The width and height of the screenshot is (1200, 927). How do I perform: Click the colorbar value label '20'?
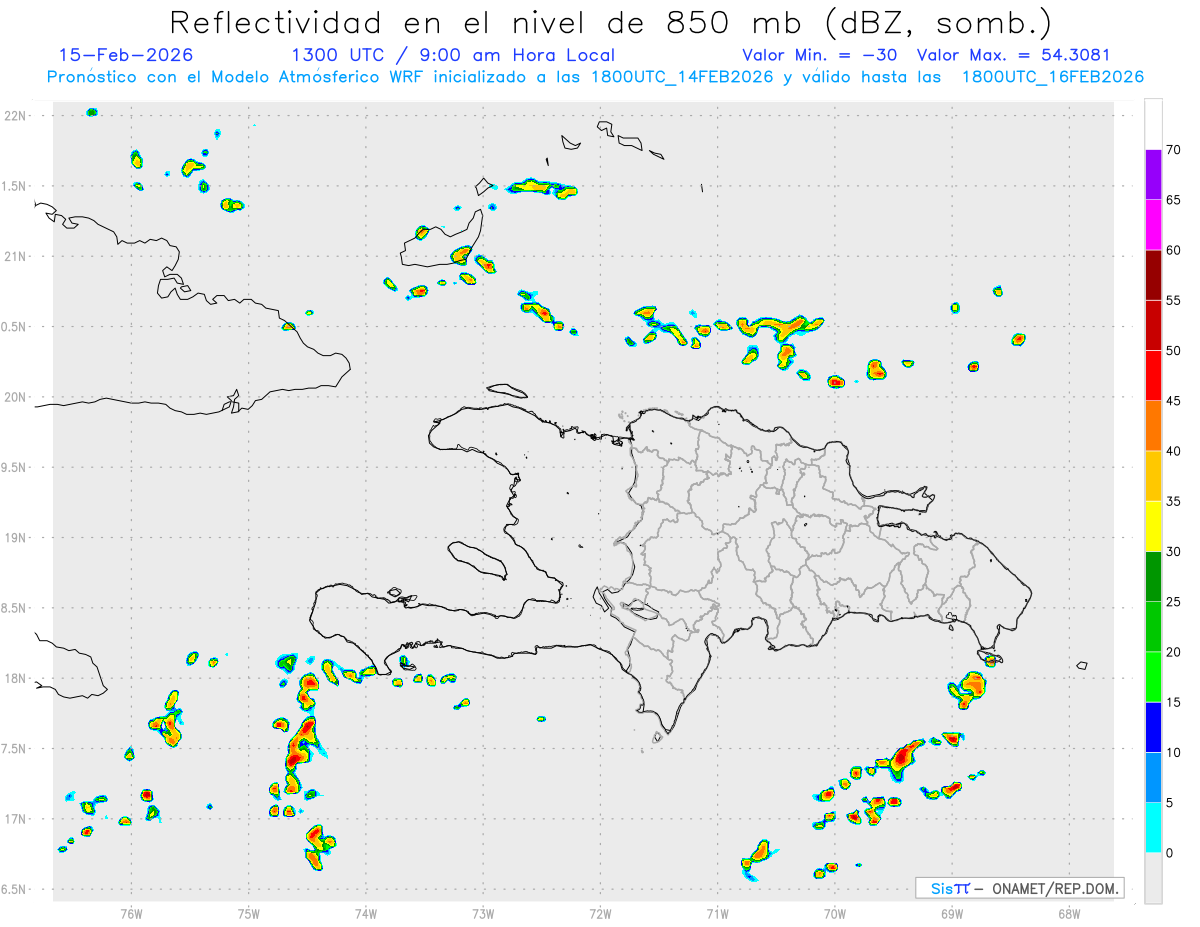[1174, 652]
